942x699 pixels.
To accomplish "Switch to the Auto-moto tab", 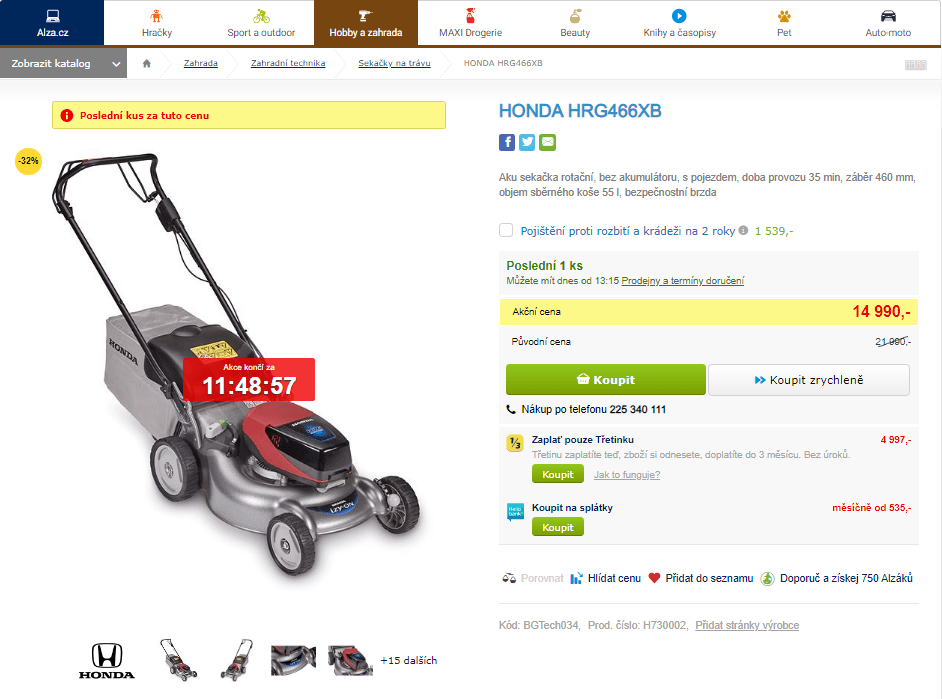I will tap(888, 23).
